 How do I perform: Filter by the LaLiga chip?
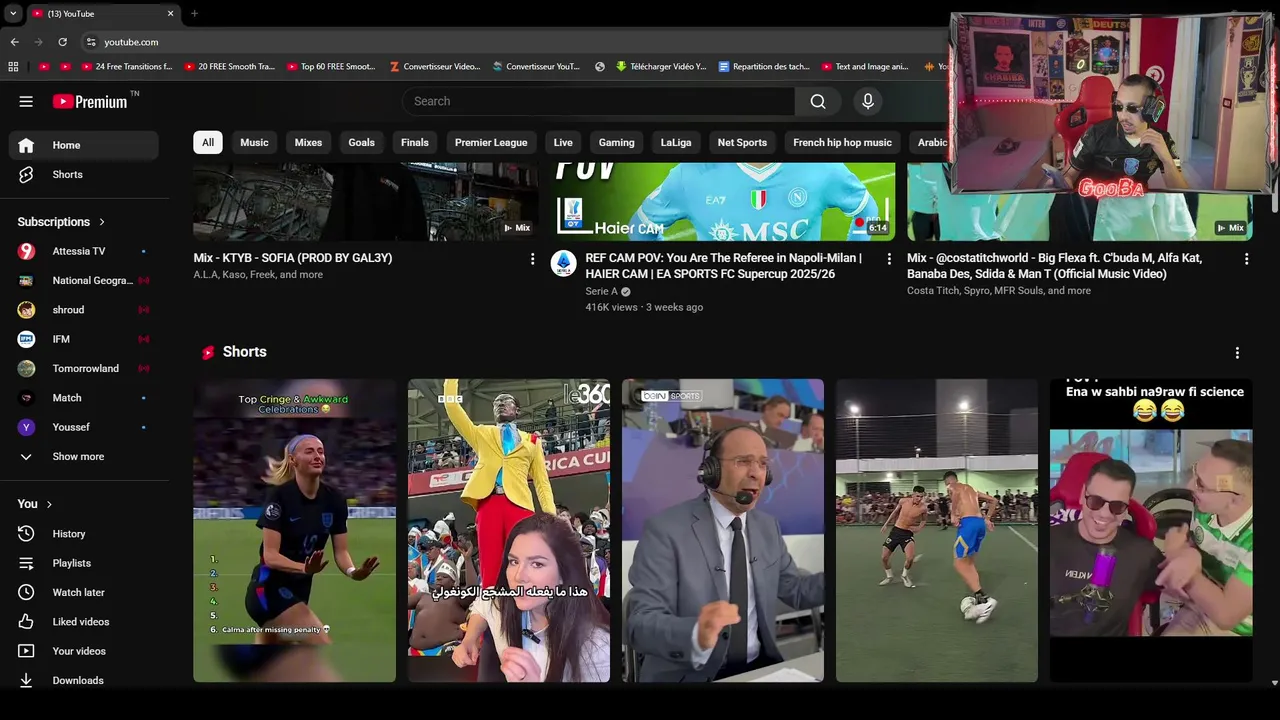coord(676,142)
